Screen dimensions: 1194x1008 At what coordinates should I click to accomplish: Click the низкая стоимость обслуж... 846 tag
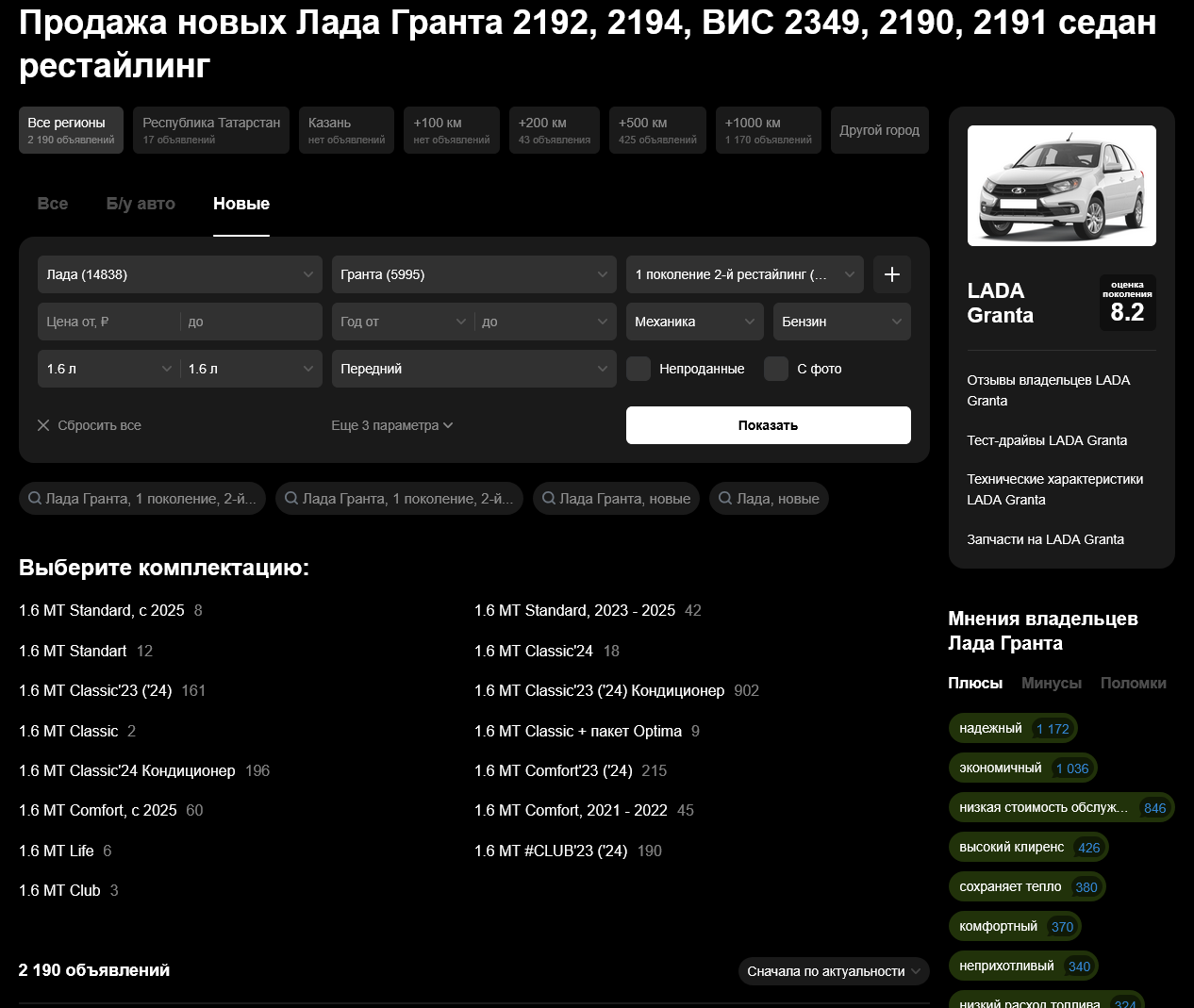1061,807
